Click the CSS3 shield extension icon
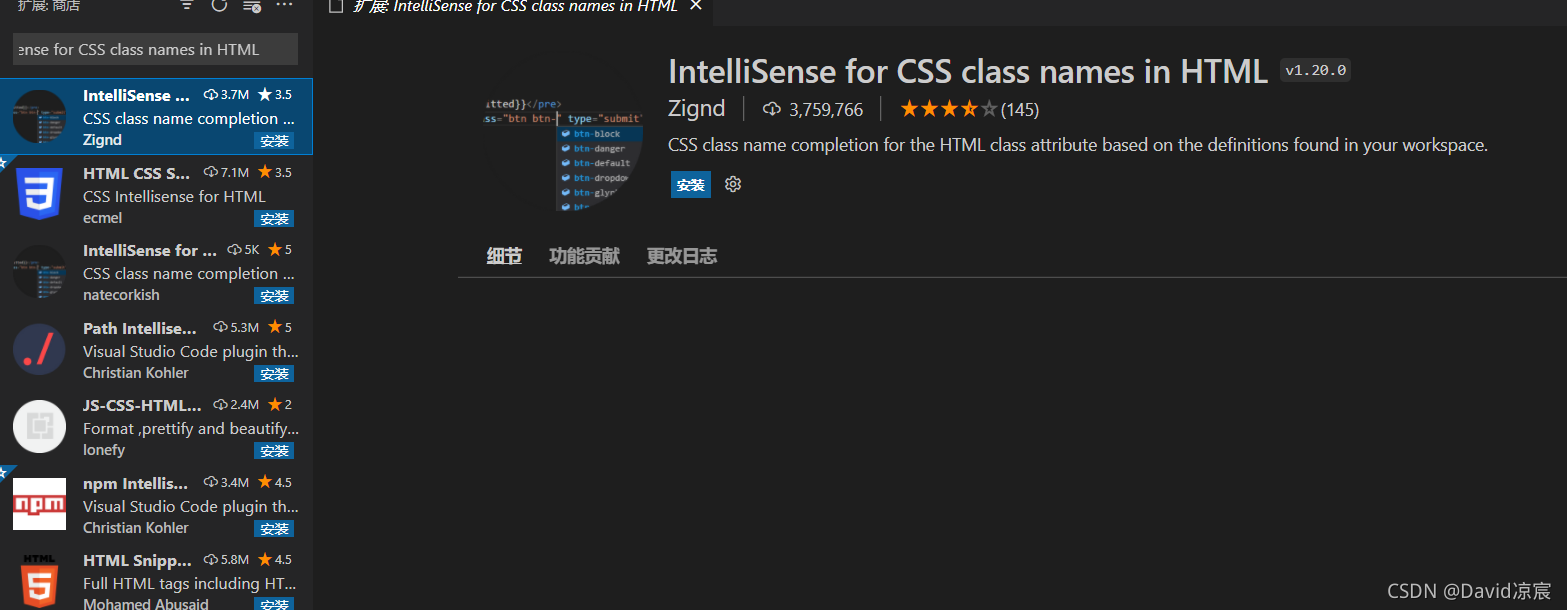This screenshot has width=1567, height=610. [x=39, y=194]
